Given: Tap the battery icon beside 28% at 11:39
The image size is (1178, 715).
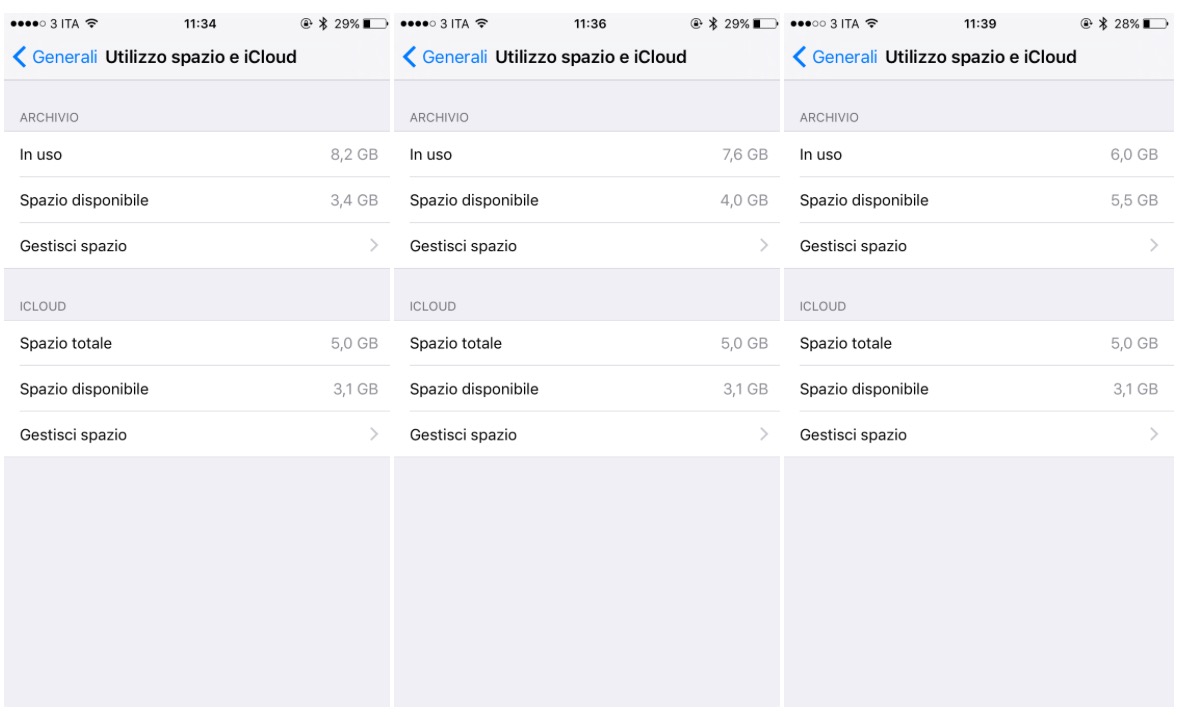Looking at the screenshot, I should point(1155,23).
